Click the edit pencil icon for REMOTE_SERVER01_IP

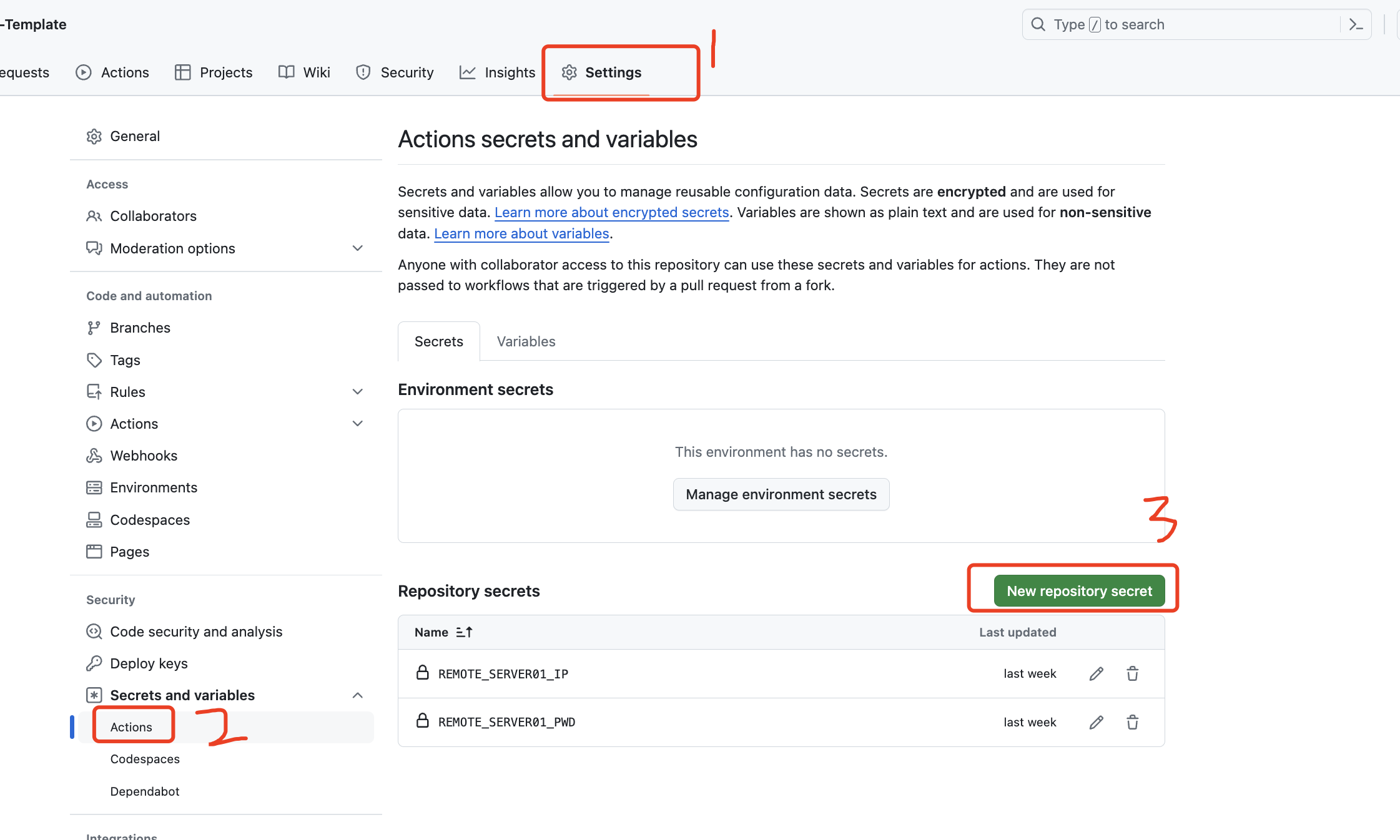coord(1096,673)
